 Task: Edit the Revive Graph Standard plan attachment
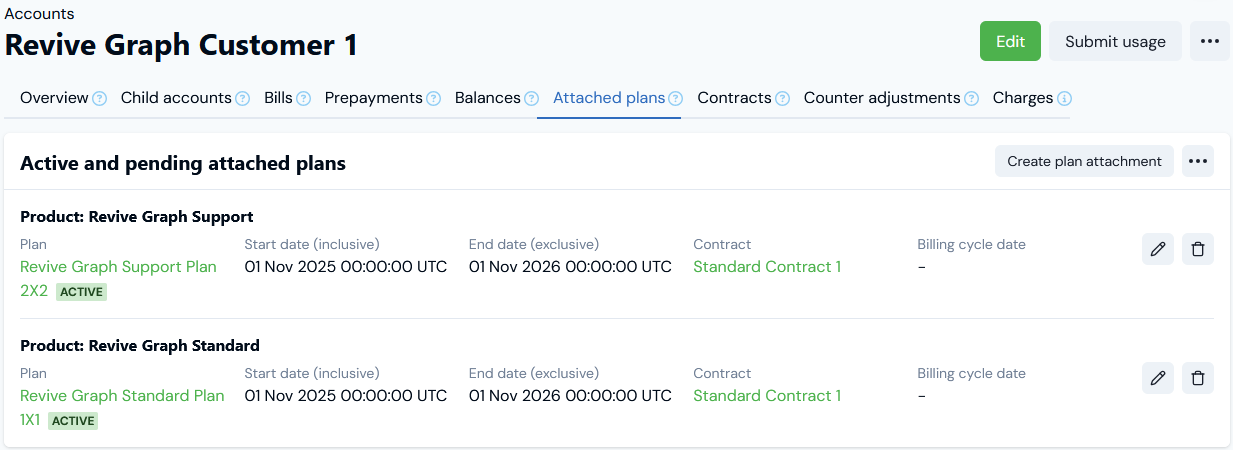tap(1158, 378)
